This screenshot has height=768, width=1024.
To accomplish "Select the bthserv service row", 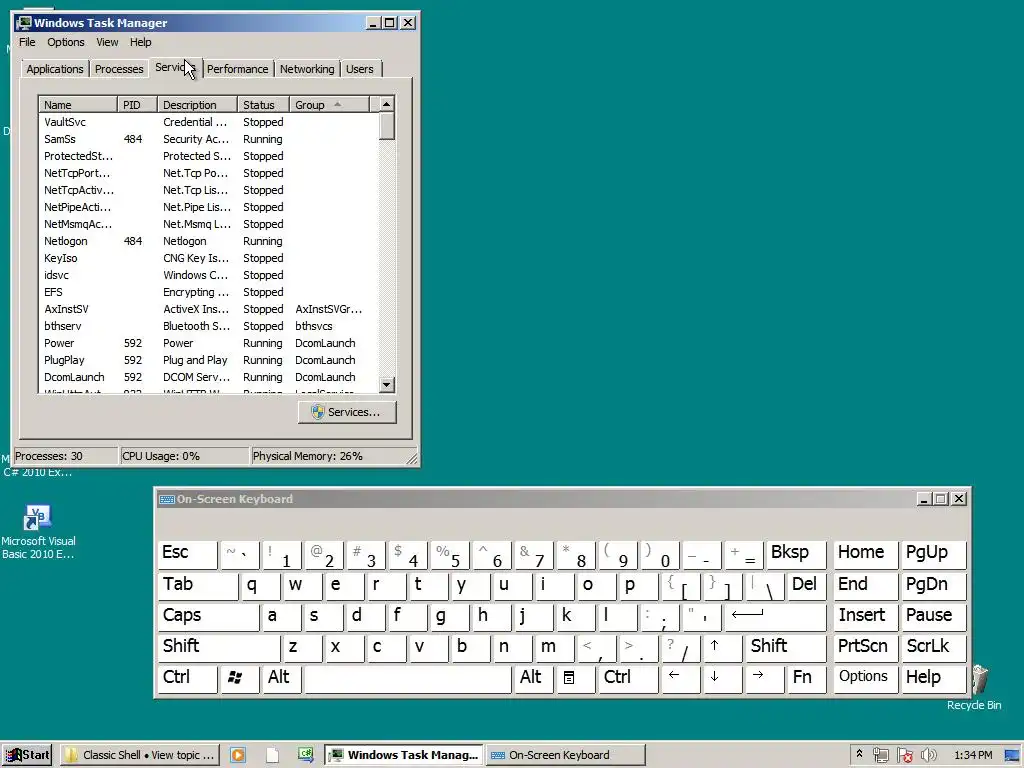I will (208, 326).
